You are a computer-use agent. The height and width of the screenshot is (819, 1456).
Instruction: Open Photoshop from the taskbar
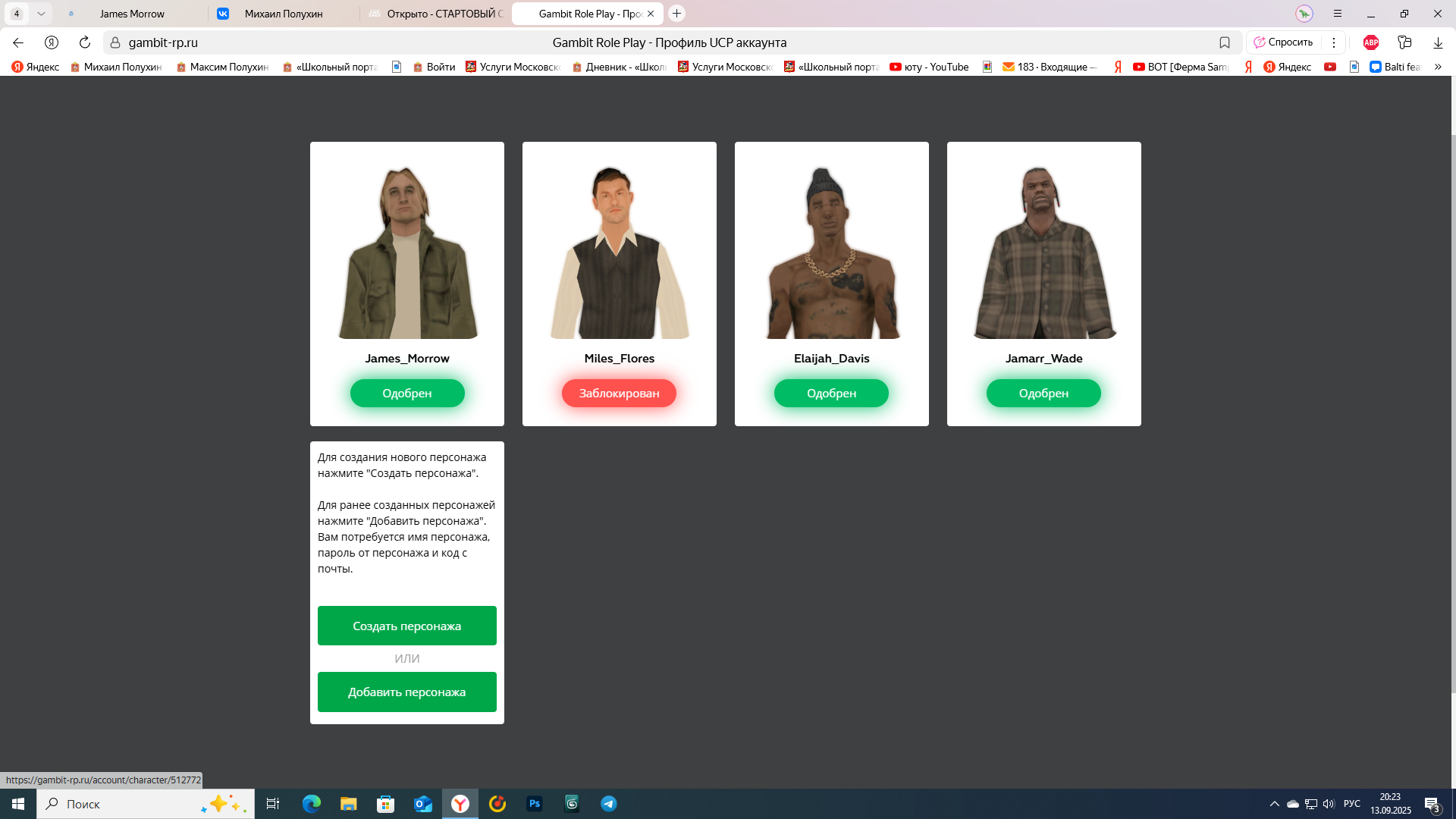point(535,804)
